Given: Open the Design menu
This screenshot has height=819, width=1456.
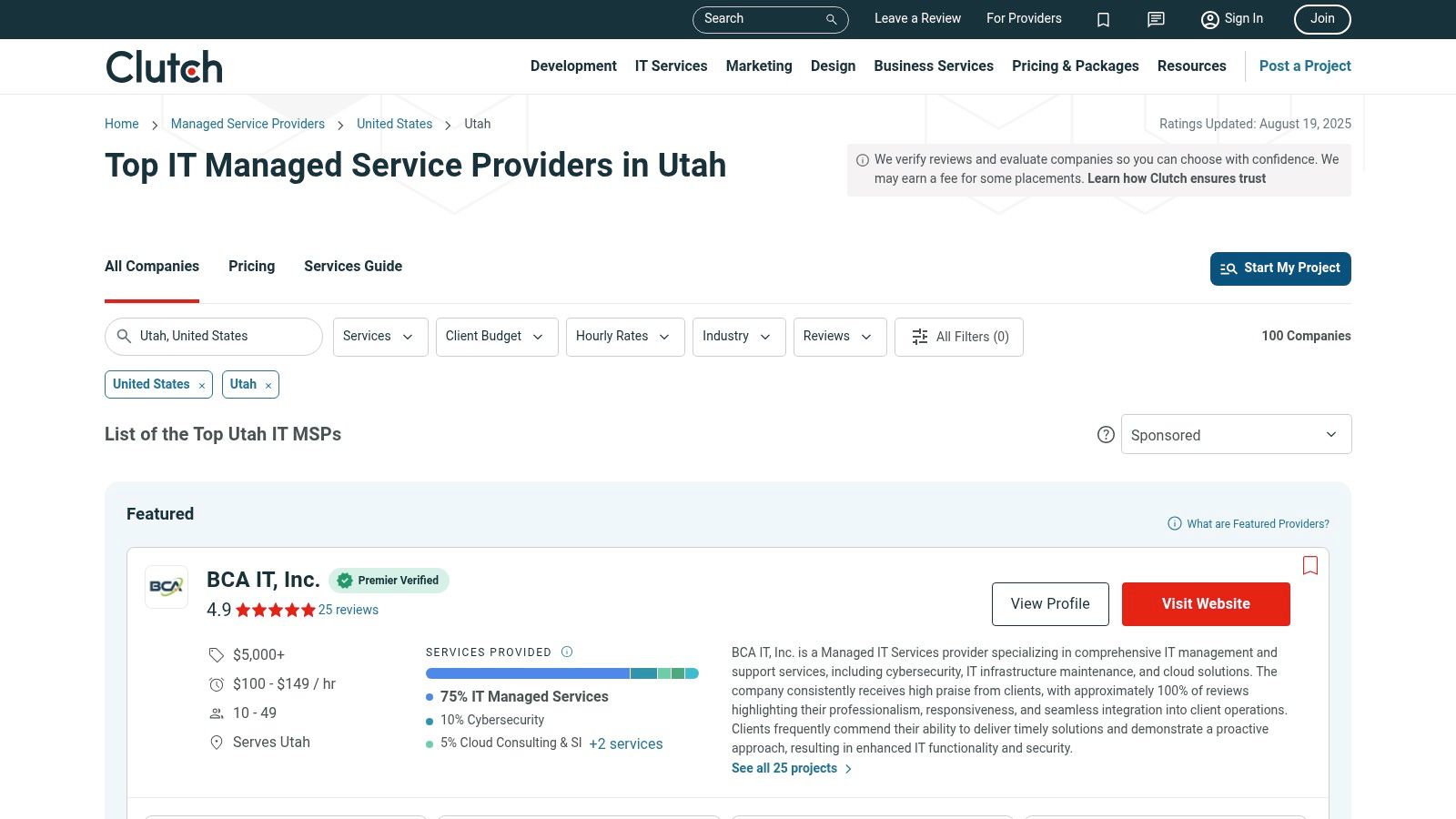Looking at the screenshot, I should pyautogui.click(x=834, y=66).
